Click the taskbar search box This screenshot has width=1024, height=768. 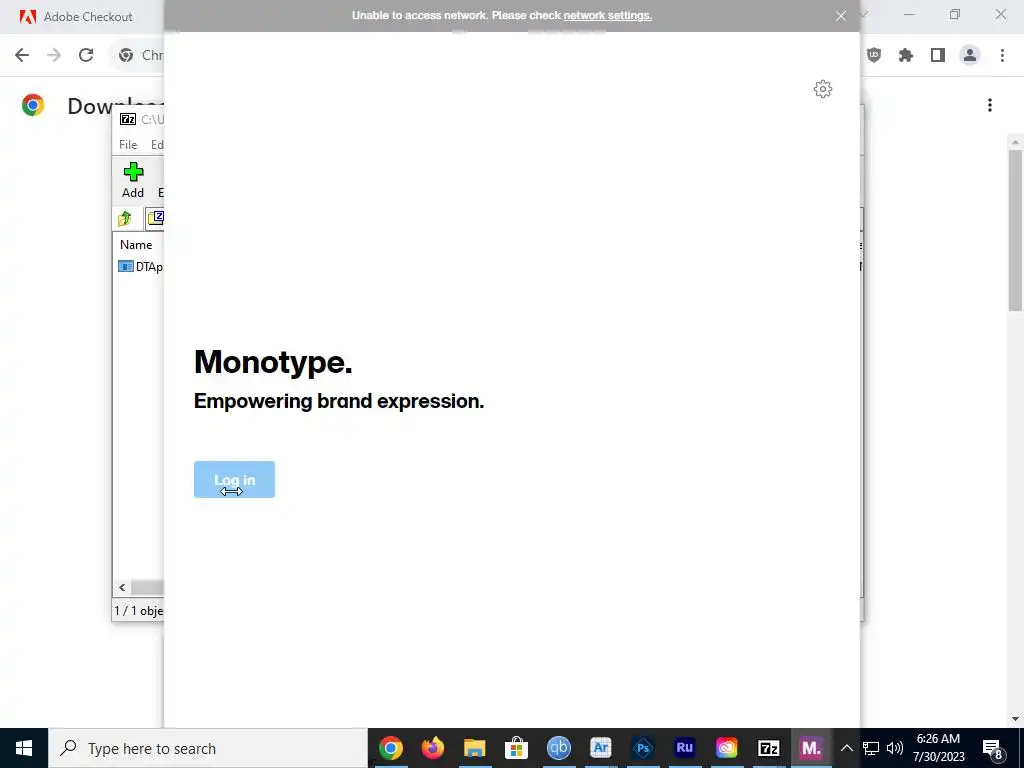208,748
